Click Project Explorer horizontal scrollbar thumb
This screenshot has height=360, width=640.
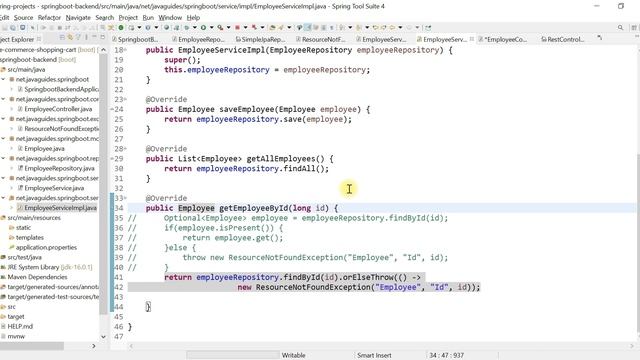32,346
